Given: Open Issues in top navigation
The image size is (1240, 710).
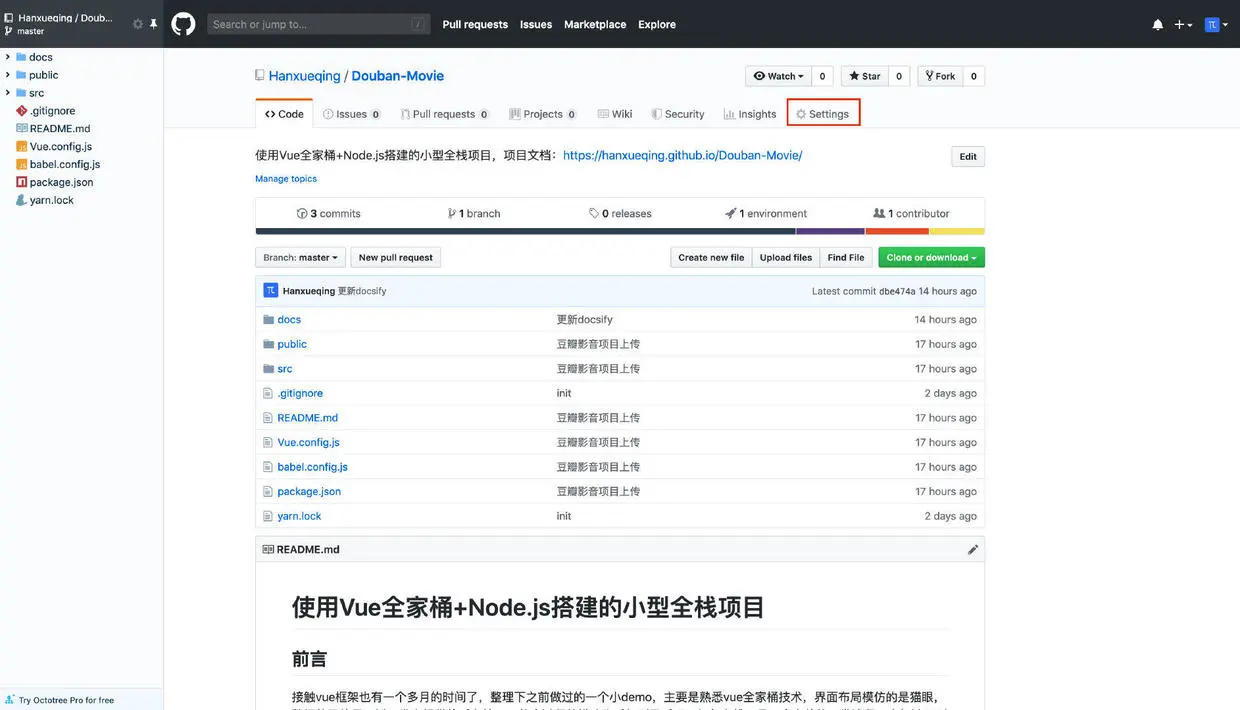Looking at the screenshot, I should (536, 24).
